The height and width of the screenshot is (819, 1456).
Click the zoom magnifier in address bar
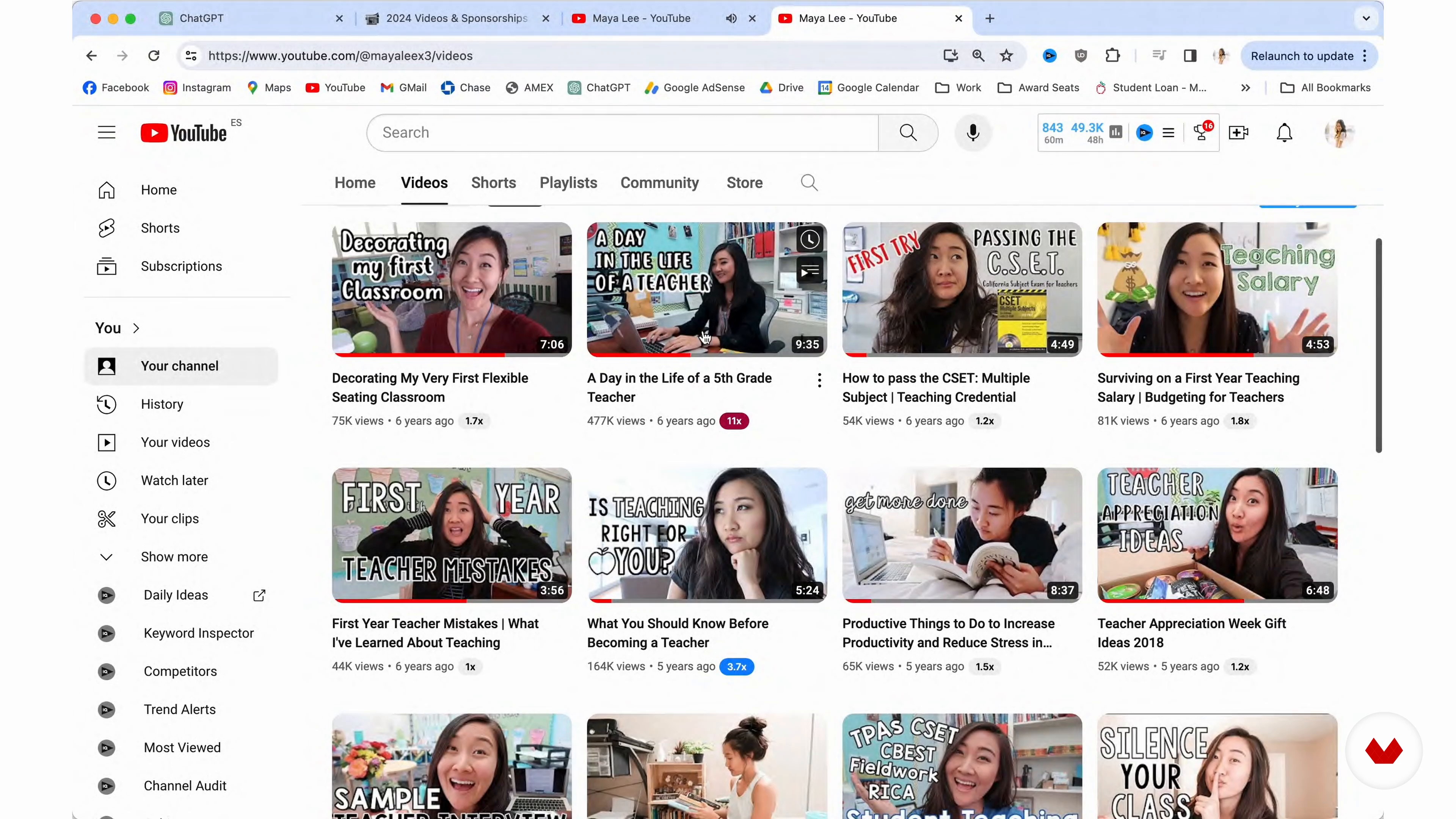[978, 55]
